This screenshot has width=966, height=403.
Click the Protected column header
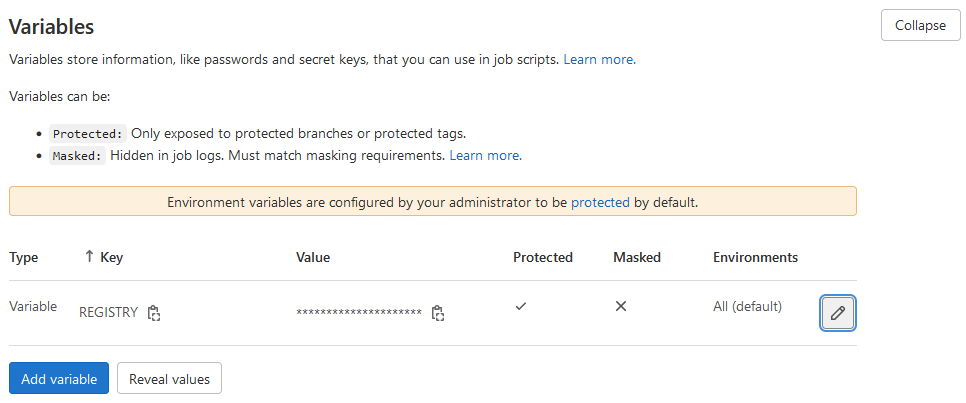pyautogui.click(x=542, y=257)
